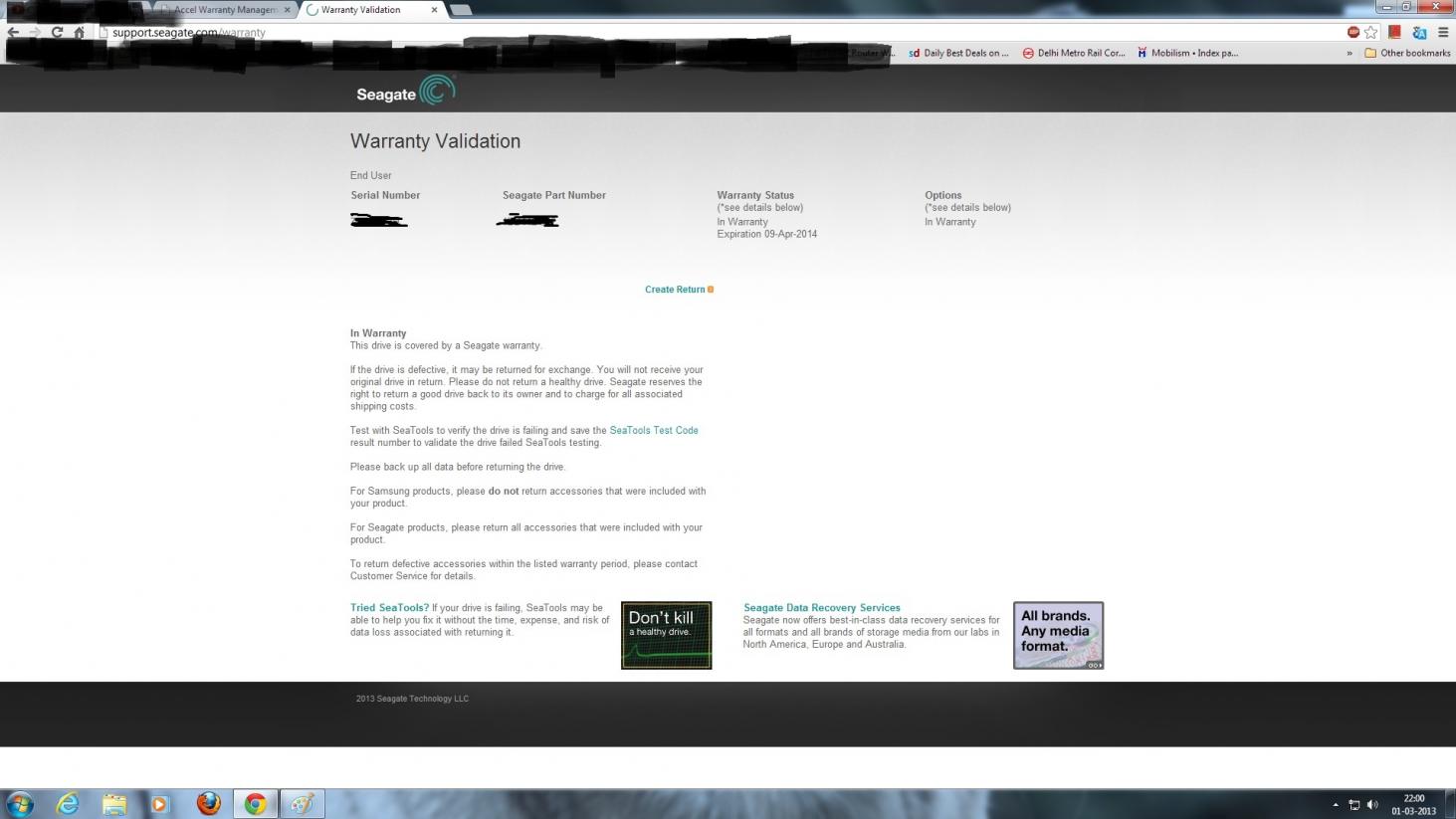This screenshot has height=819, width=1456.
Task: Click the browser back arrow
Action: point(13,33)
